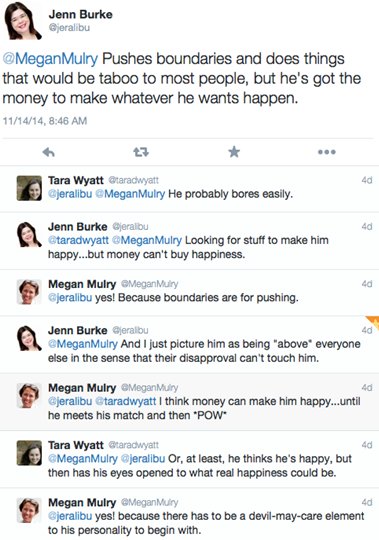The height and width of the screenshot is (540, 379).
Task: Favorite the tweet with the star
Action: [x=234, y=152]
